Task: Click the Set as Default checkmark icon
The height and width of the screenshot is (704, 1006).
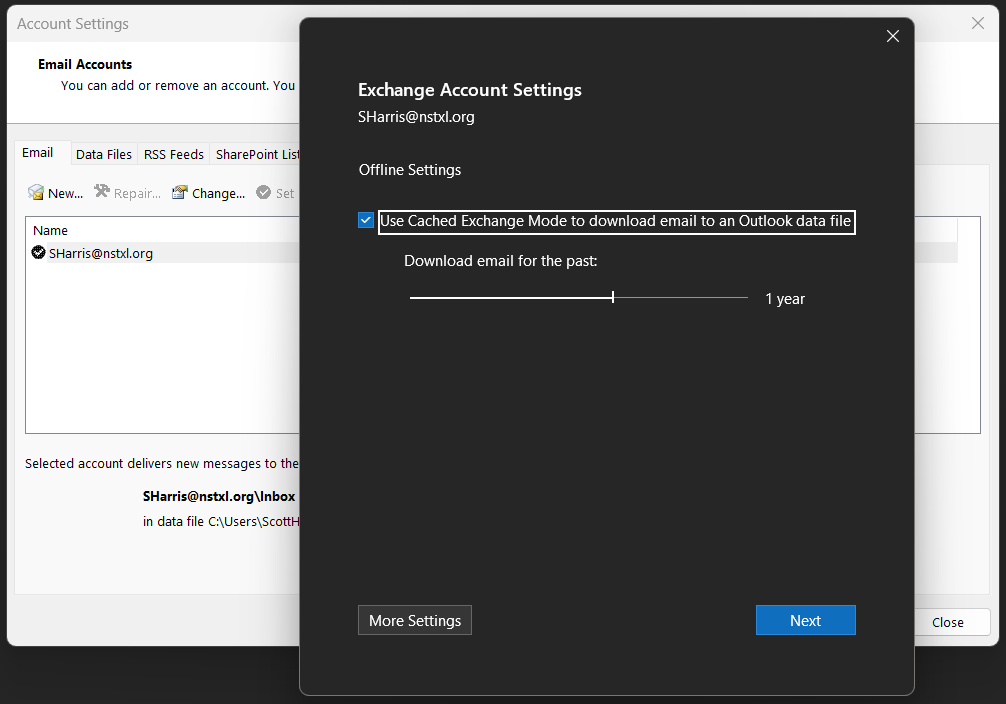Action: click(264, 192)
